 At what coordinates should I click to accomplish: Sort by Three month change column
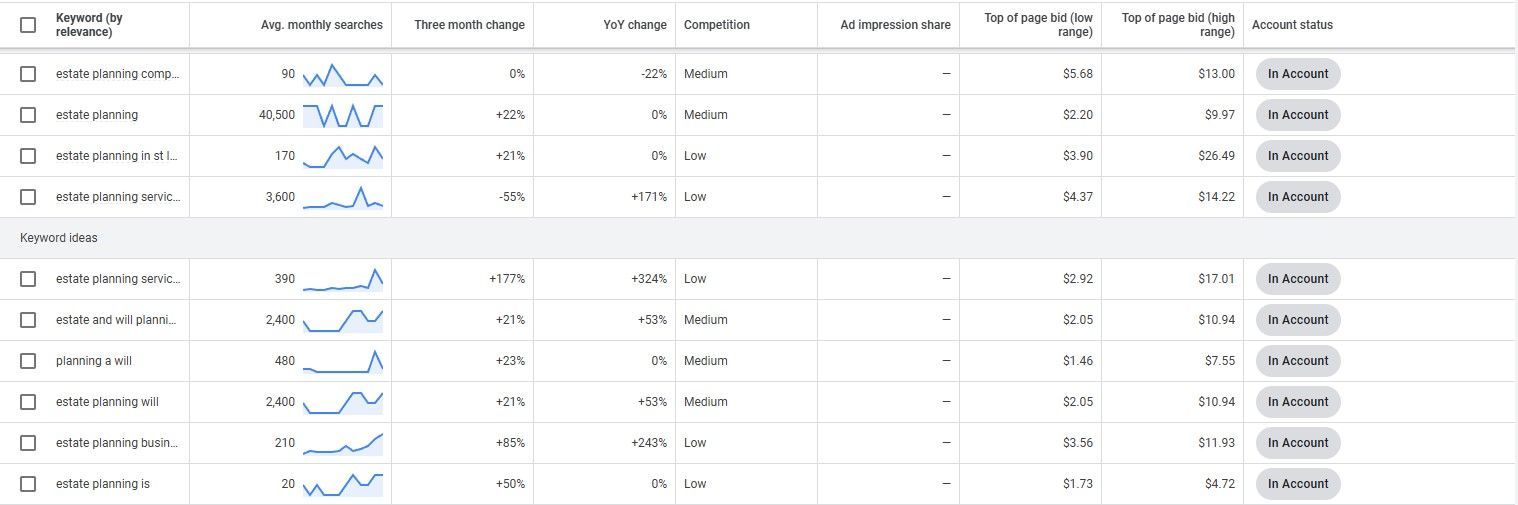(x=469, y=25)
